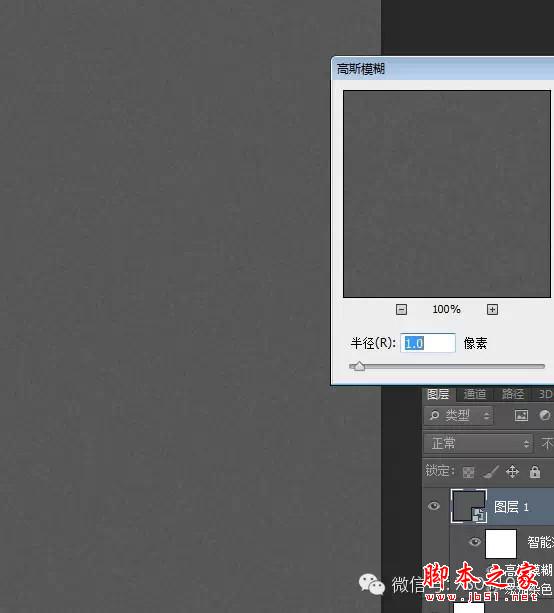Click the adjustment layer filter icon
This screenshot has width=554, height=613.
(545, 415)
